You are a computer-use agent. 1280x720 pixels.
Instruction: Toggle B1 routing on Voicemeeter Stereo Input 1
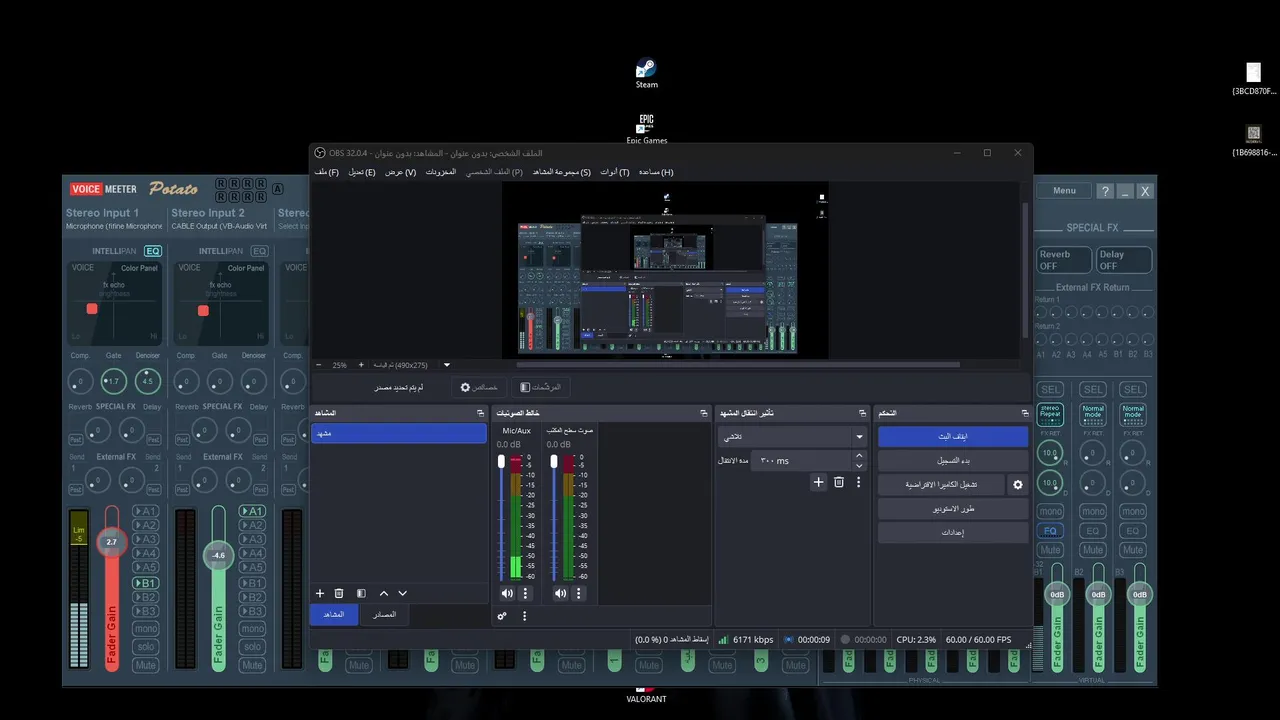click(x=146, y=583)
